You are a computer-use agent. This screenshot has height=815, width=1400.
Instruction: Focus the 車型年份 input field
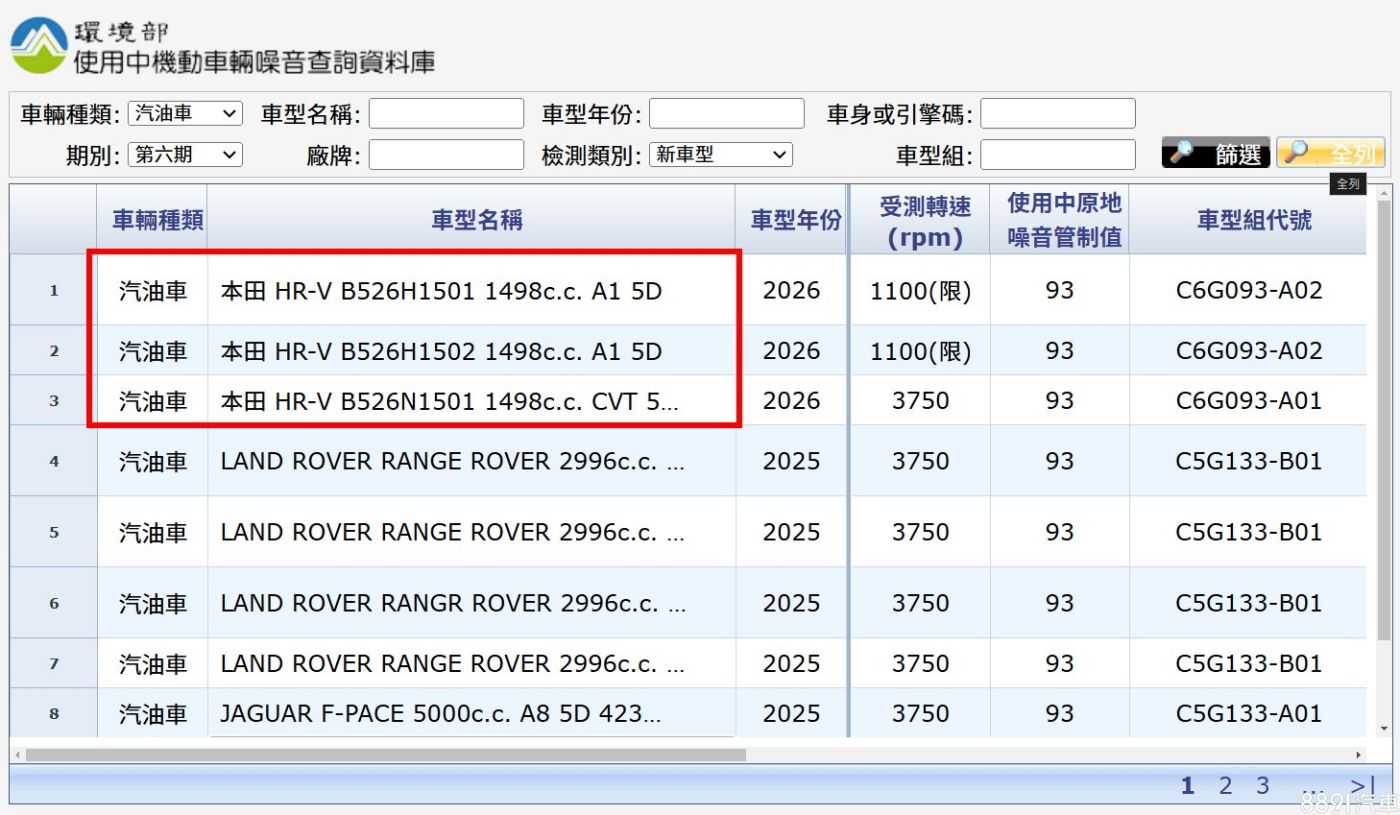727,114
